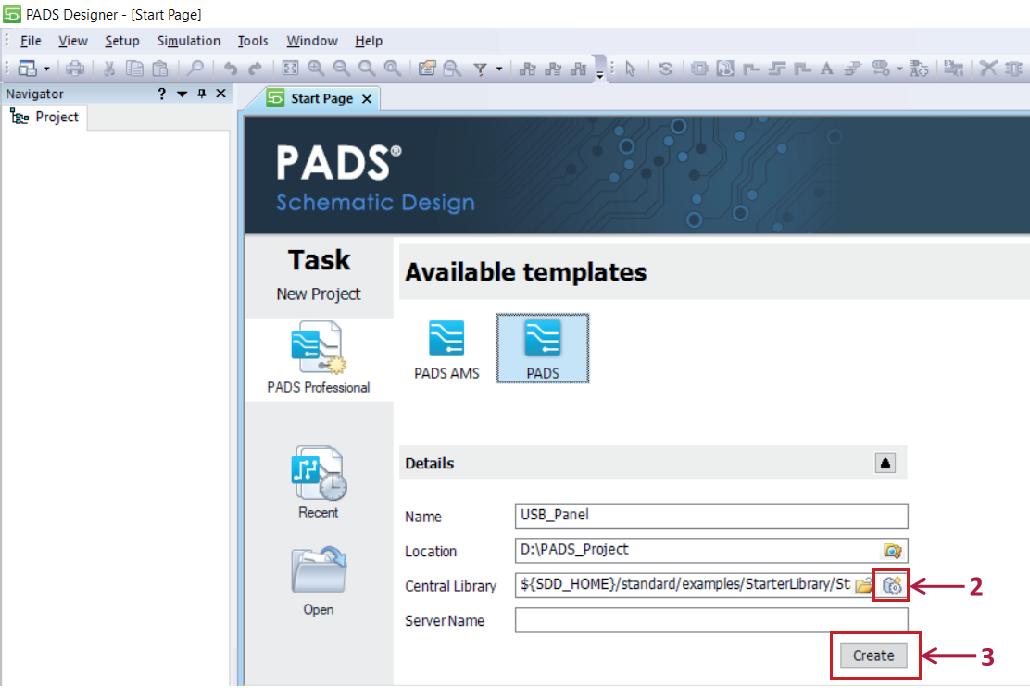Viewport: 1030px width, 688px height.
Task: Click the Fit All zoom icon
Action: tap(290, 68)
